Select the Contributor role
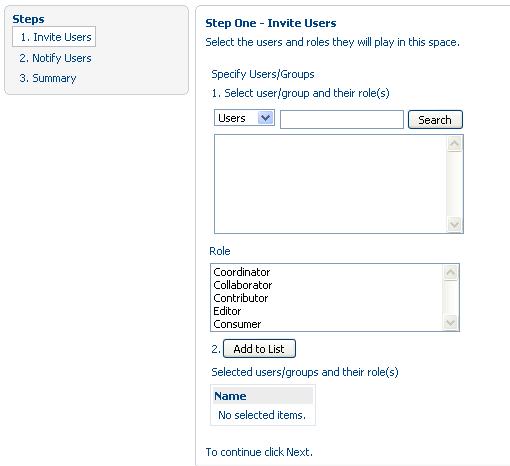This screenshot has width=510, height=466. [241, 298]
